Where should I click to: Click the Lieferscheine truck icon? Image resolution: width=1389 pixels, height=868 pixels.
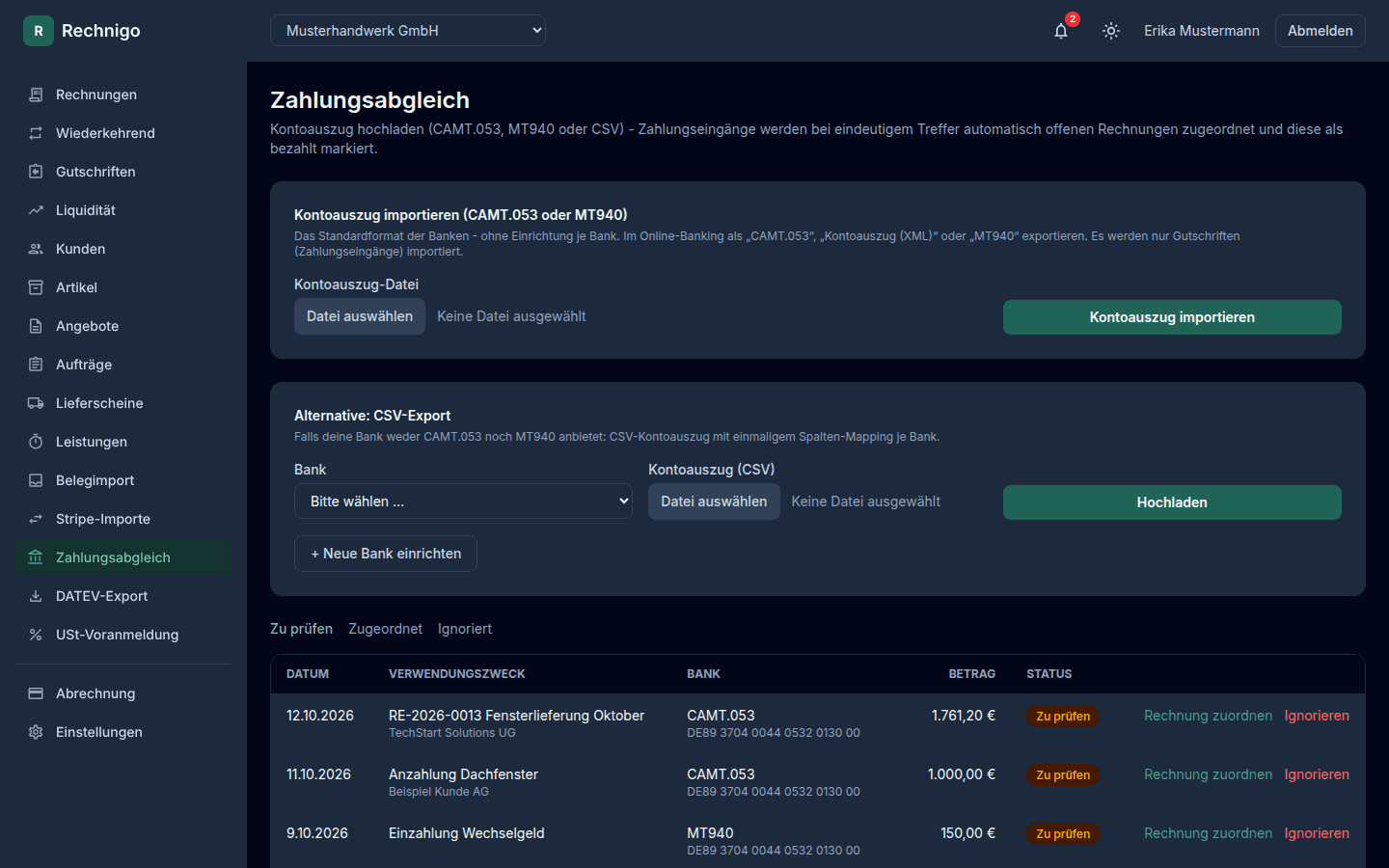pos(36,403)
